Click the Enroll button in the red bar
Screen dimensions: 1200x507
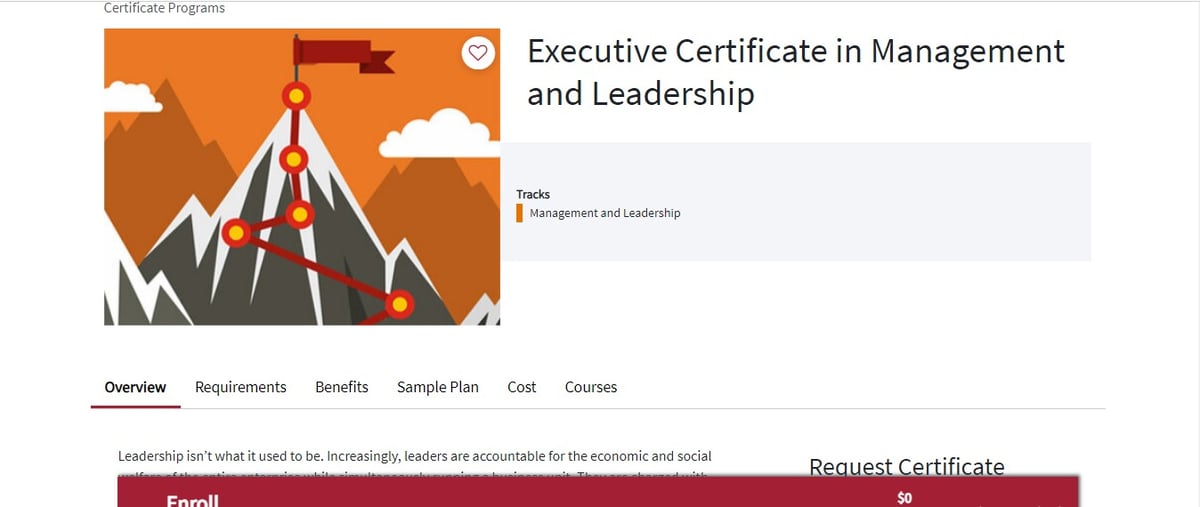[x=192, y=500]
